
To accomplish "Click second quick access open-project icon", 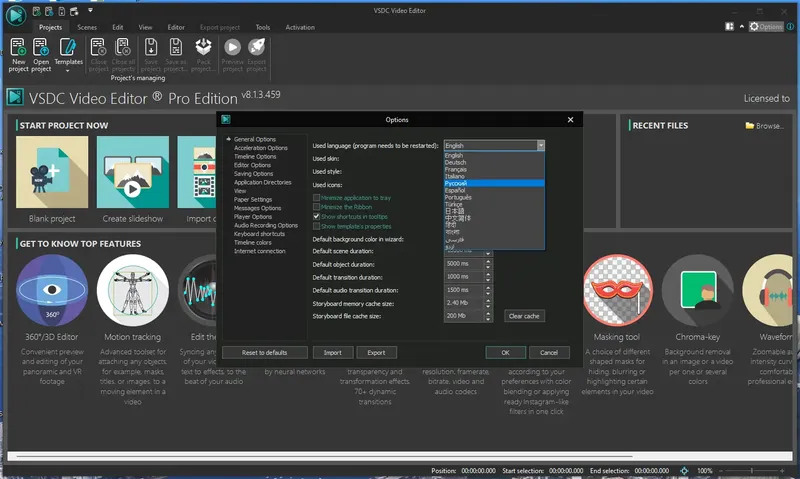I will tap(49, 11).
